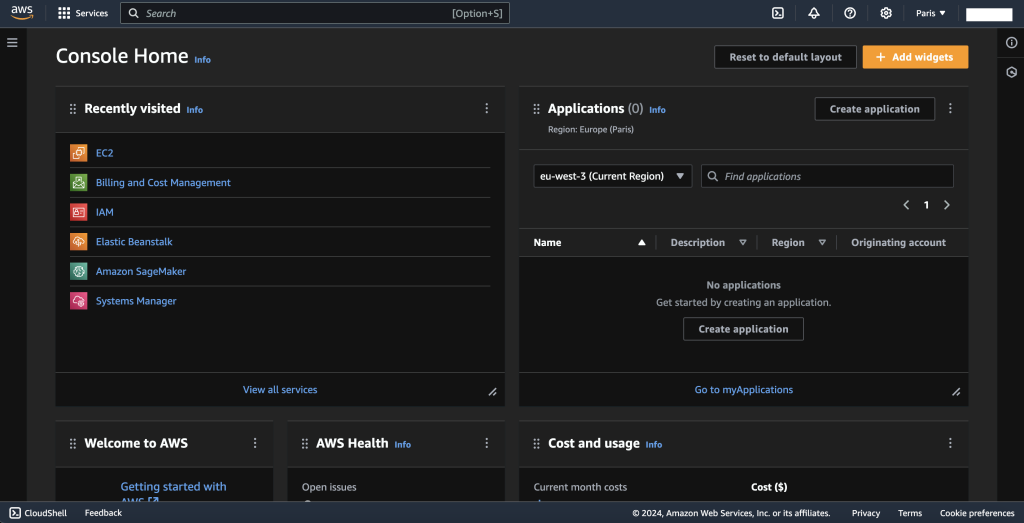1024x523 pixels.
Task: Open Go to myApplications link
Action: point(743,390)
